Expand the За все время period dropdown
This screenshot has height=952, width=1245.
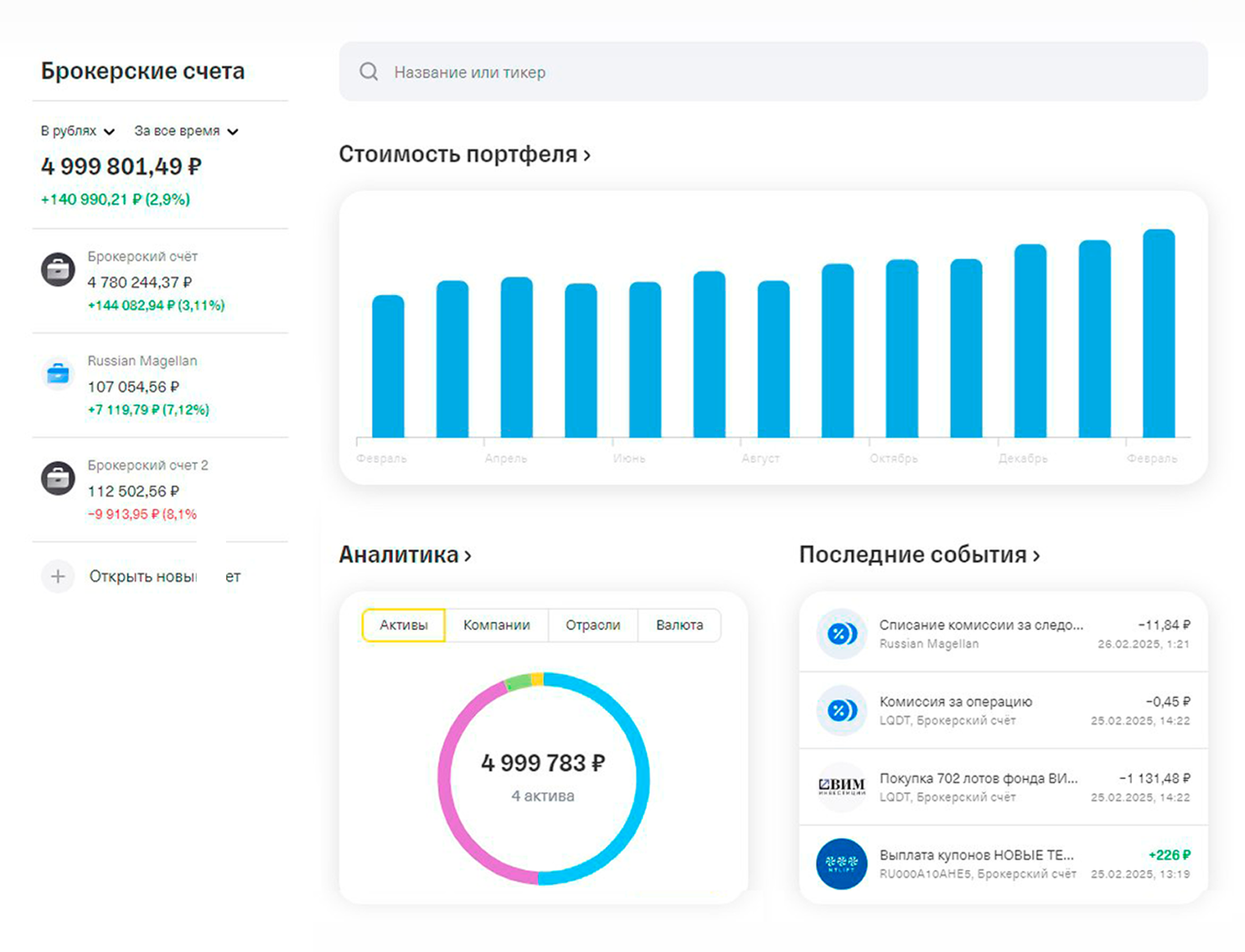coord(185,130)
